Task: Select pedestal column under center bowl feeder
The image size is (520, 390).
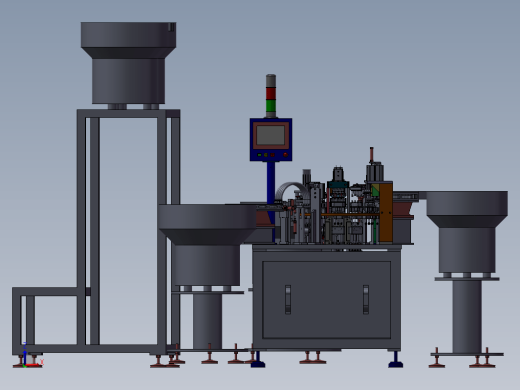Action: coord(207,321)
